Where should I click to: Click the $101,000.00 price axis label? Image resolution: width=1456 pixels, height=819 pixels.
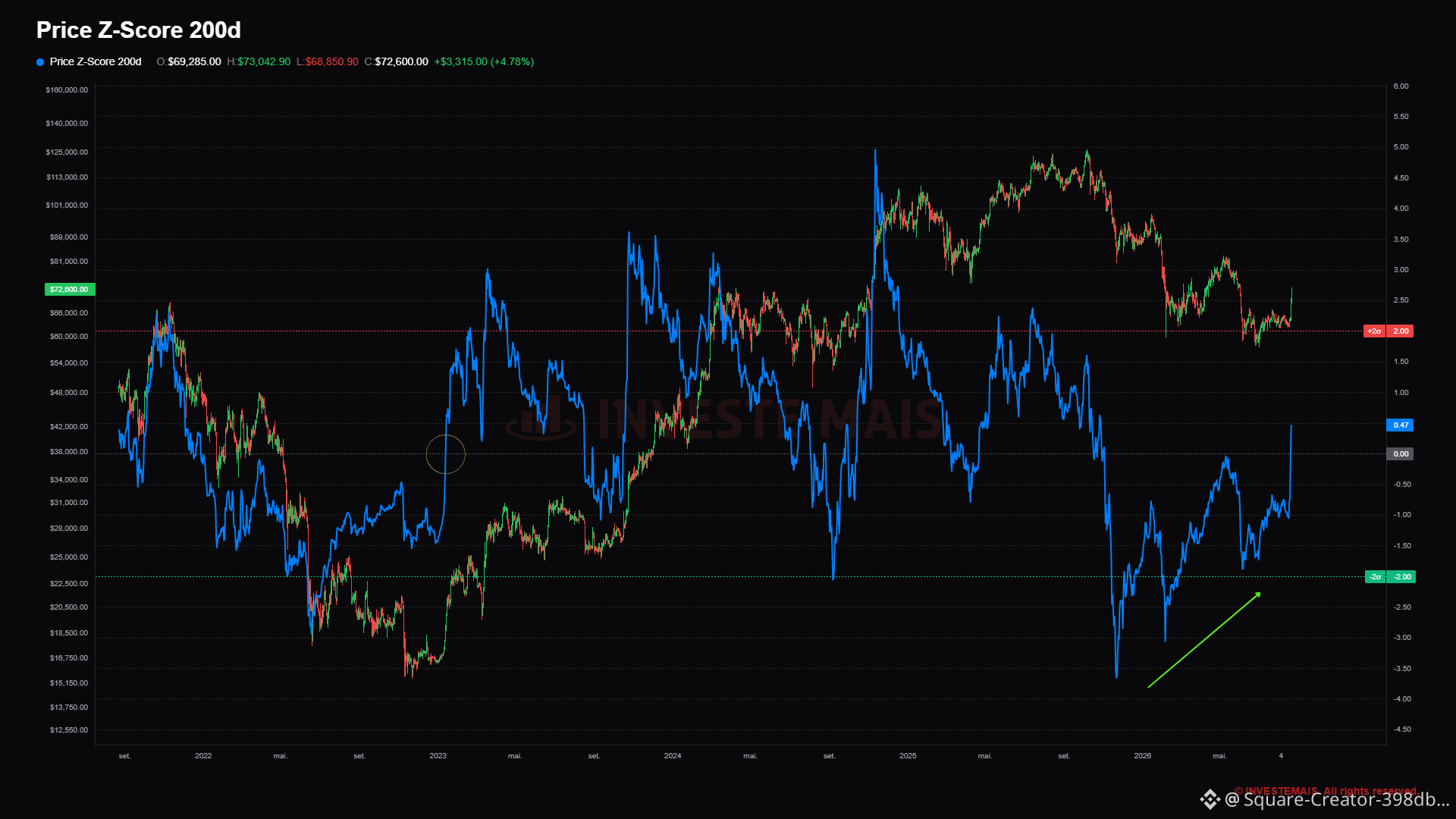(x=67, y=206)
